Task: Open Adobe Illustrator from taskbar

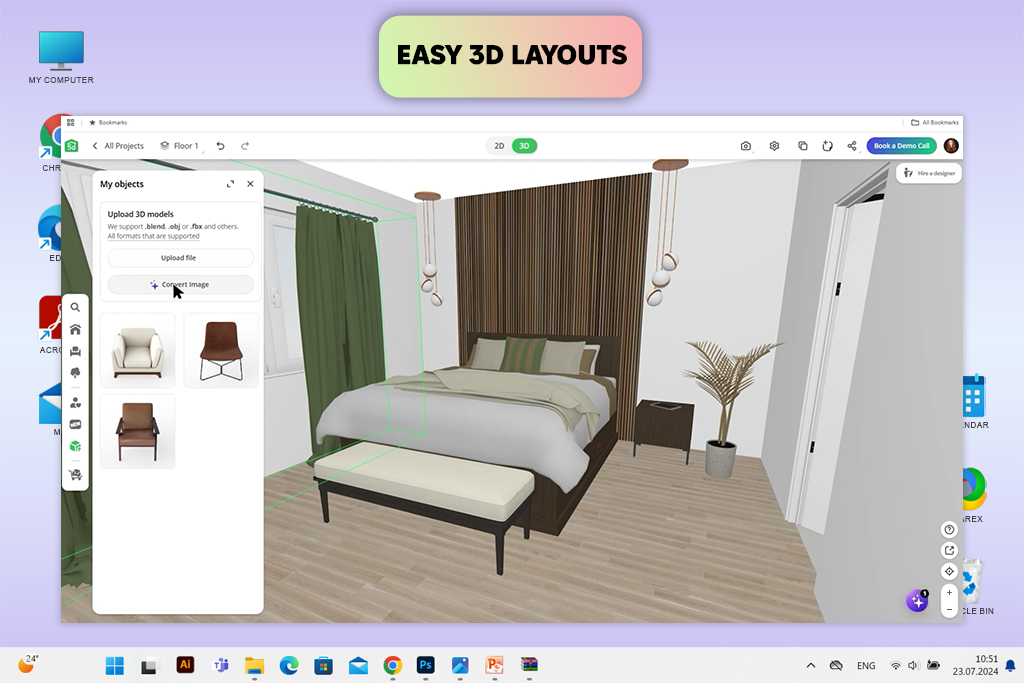Action: click(185, 665)
